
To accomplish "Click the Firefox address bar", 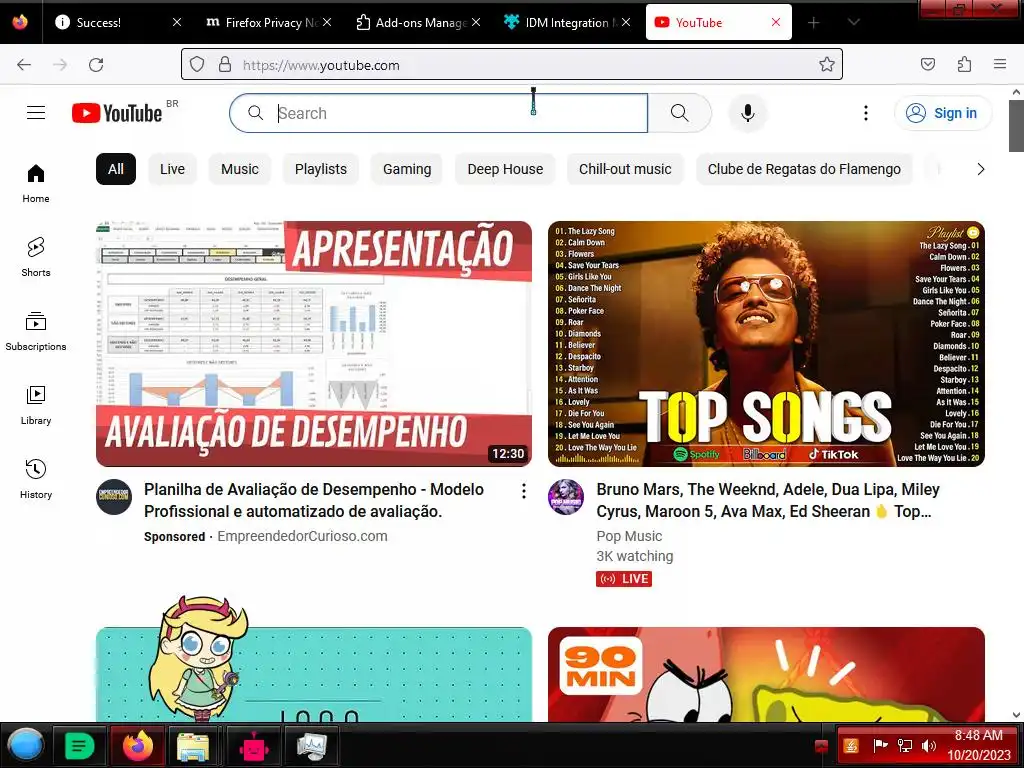I will [511, 65].
